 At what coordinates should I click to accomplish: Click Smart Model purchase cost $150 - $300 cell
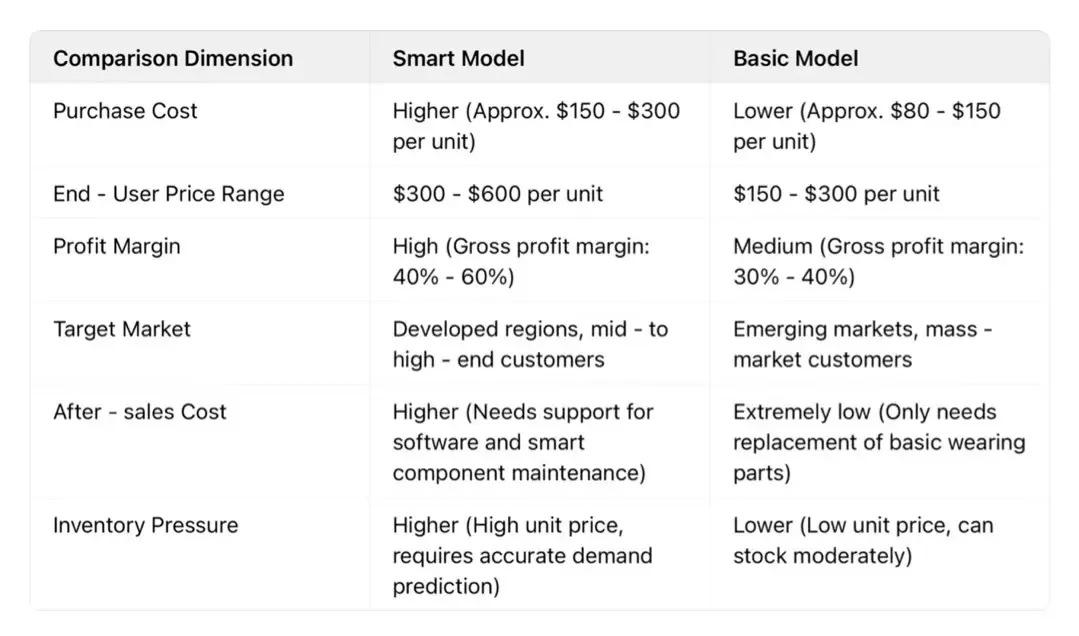pos(536,126)
